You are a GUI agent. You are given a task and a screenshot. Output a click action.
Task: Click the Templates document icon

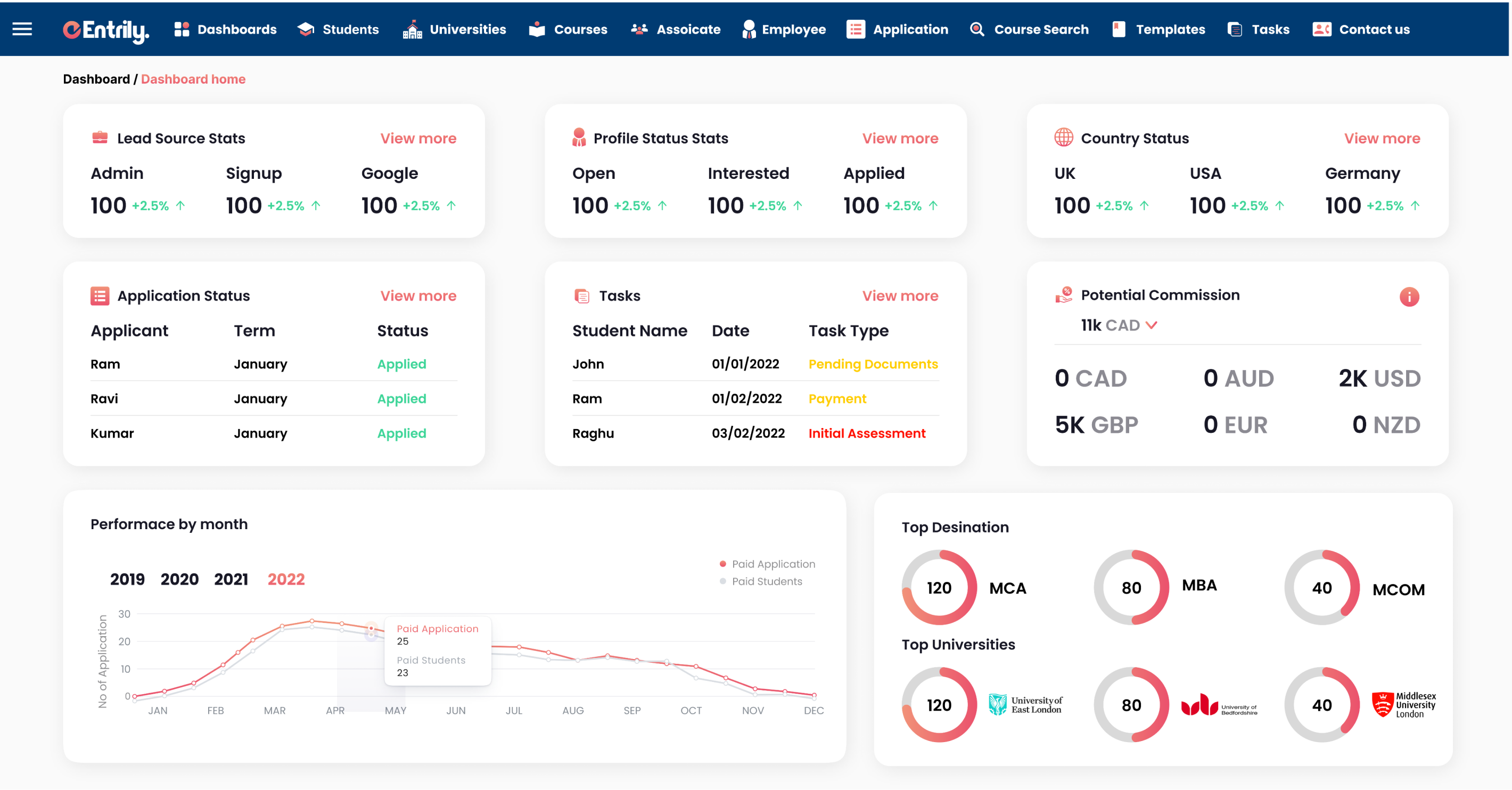coord(1119,29)
